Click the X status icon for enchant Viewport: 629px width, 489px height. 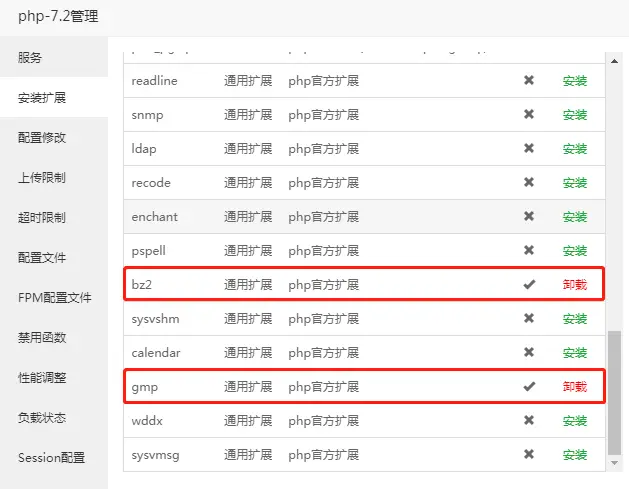tap(529, 217)
